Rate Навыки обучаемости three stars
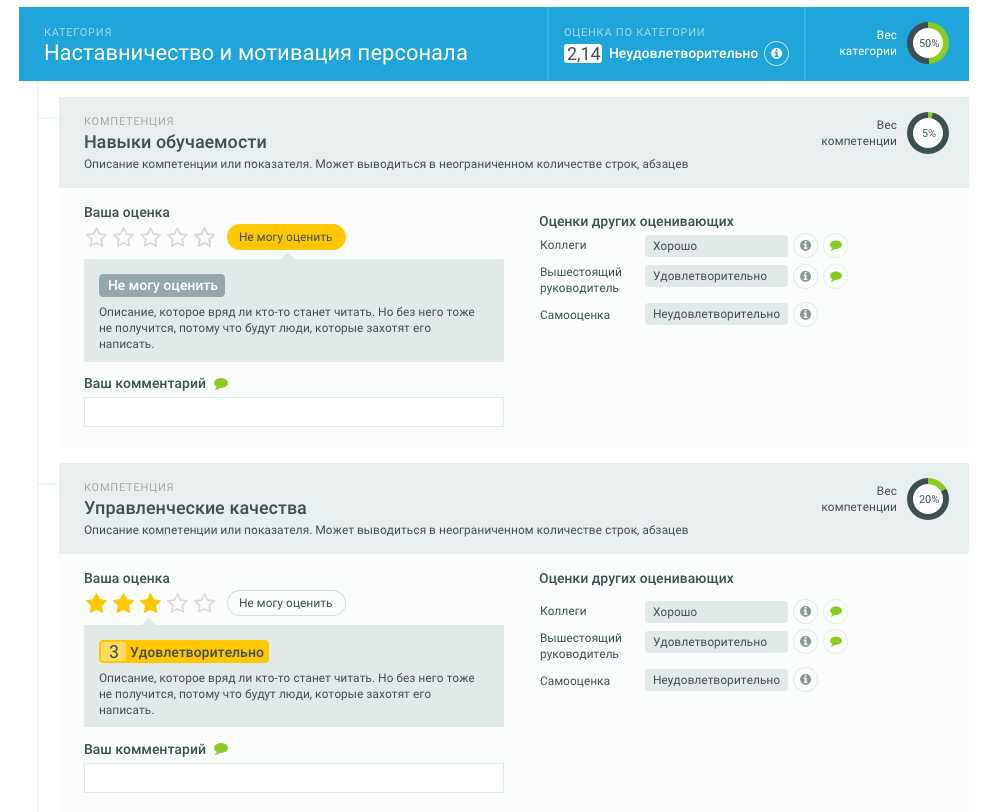This screenshot has width=989, height=812. [x=151, y=238]
